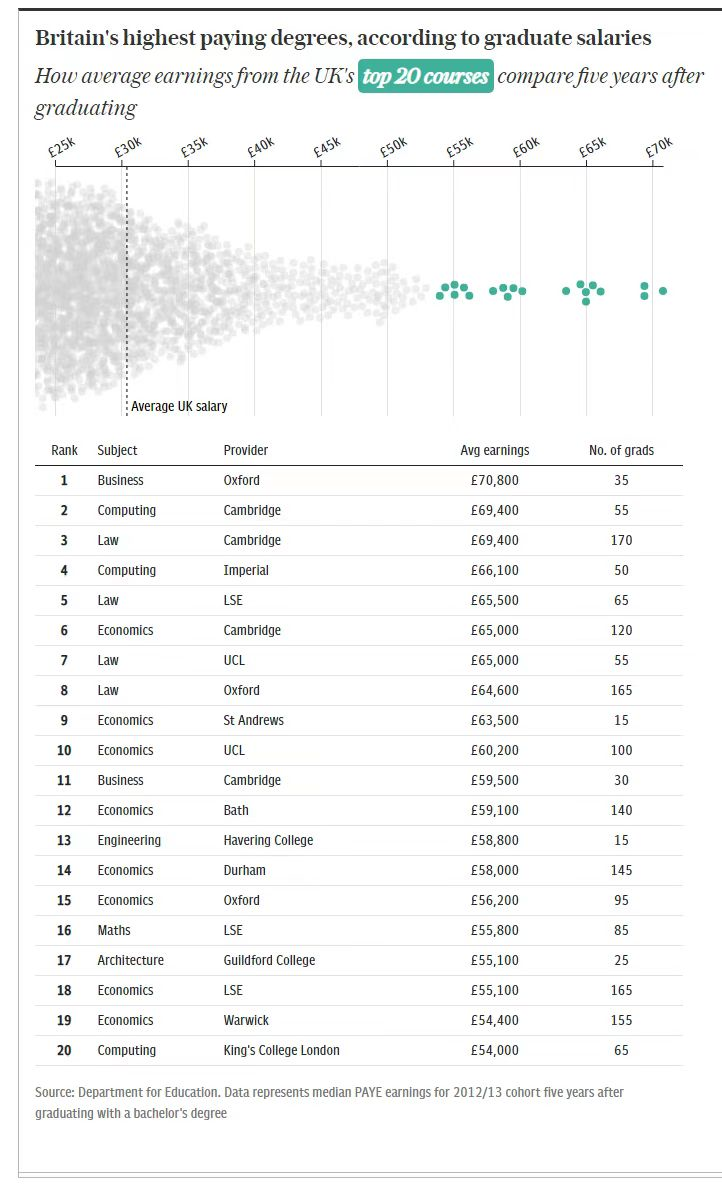The image size is (722, 1186).
Task: Select the 'Subject' column header
Action: 117,450
